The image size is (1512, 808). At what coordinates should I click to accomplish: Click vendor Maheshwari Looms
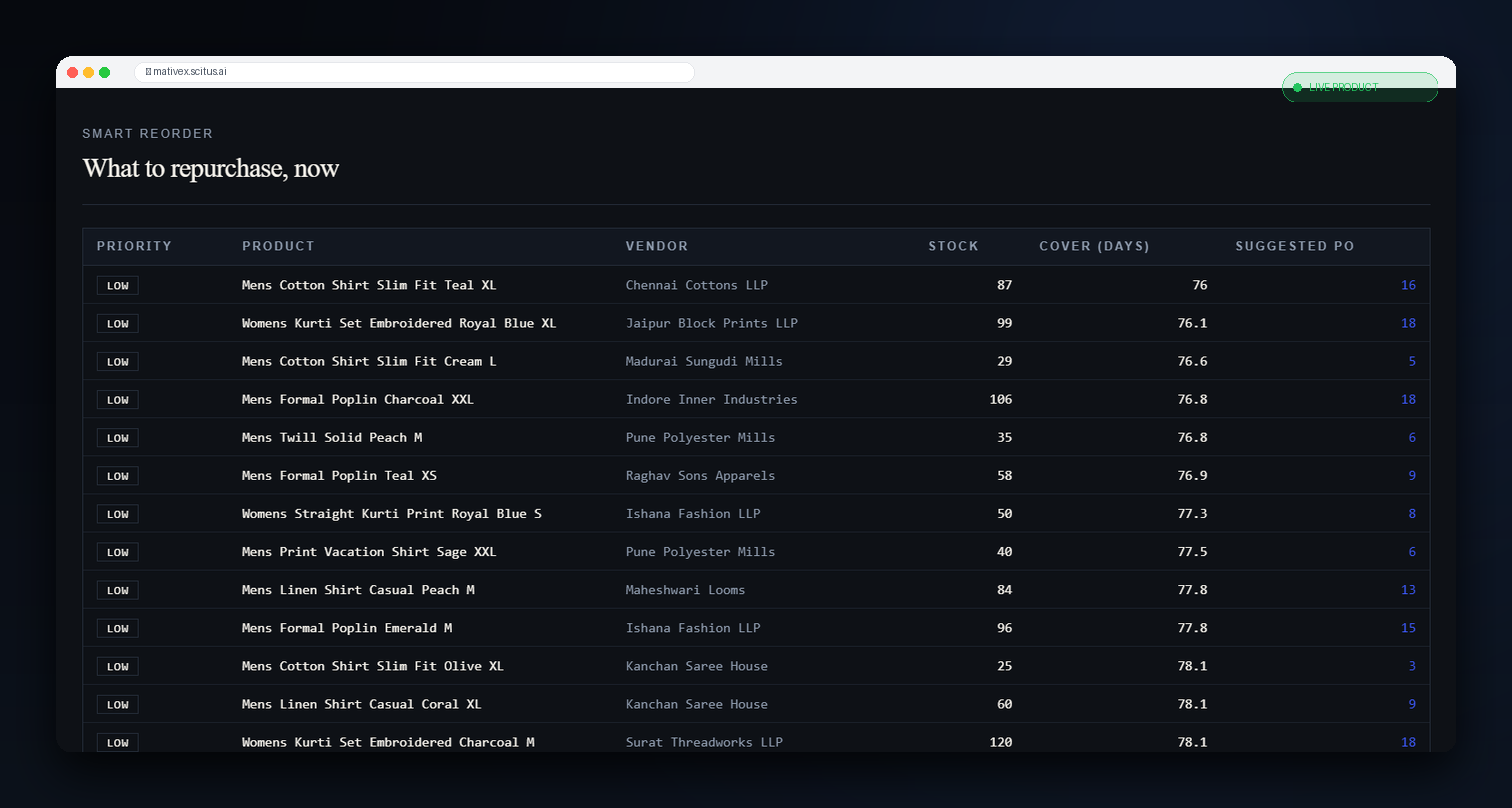685,589
